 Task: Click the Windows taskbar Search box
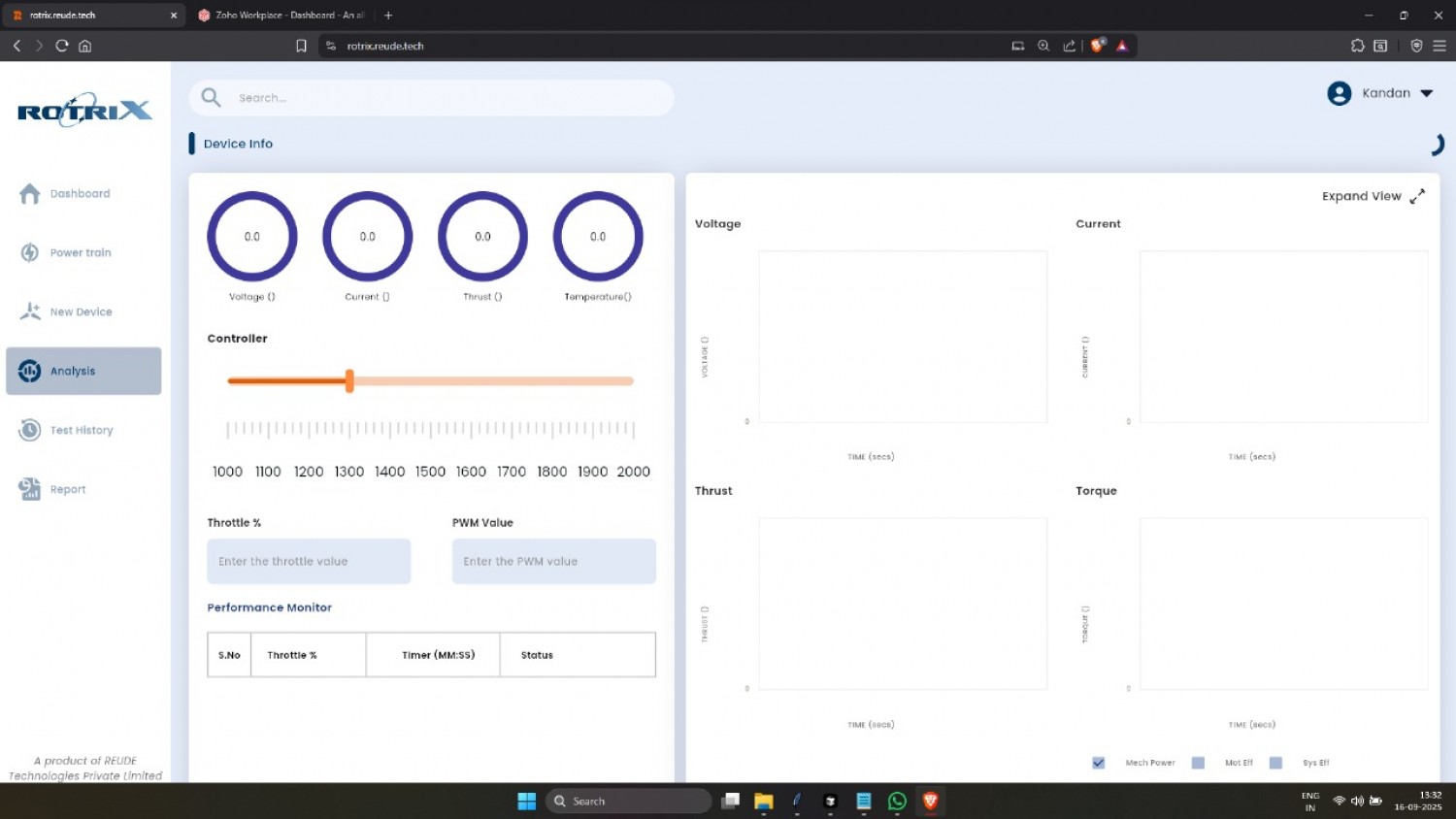tap(629, 802)
